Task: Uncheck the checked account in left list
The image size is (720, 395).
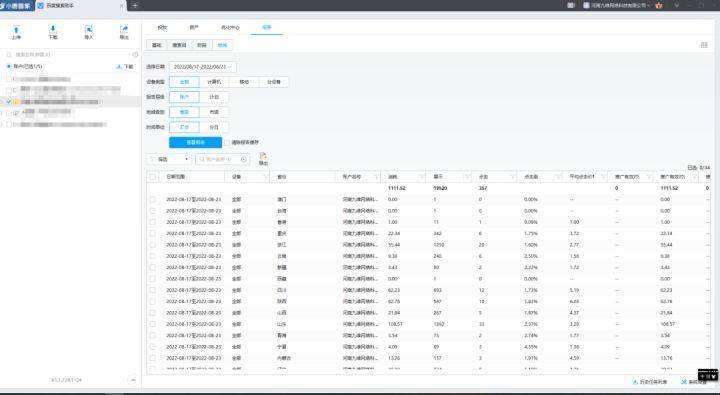Action: click(x=9, y=102)
